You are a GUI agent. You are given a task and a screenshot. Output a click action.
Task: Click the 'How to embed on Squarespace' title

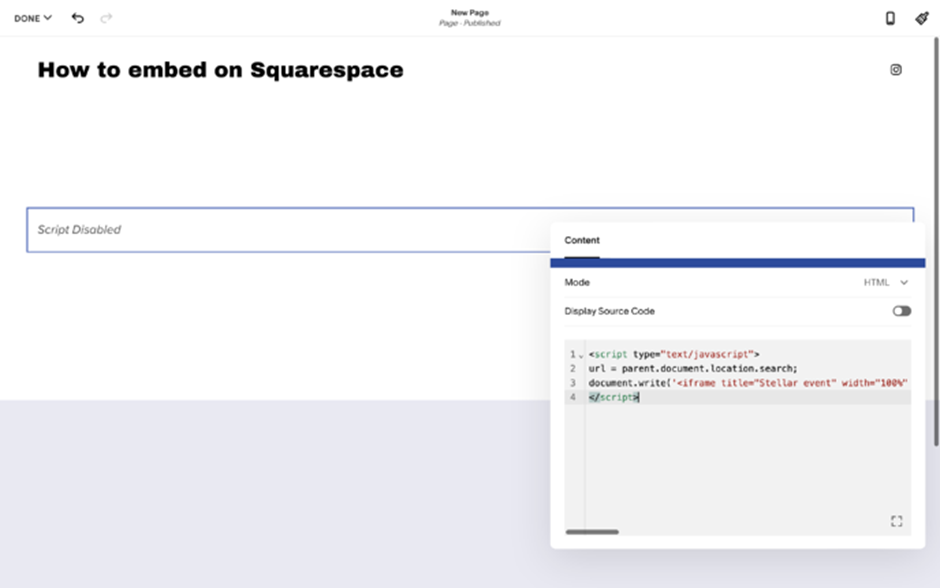221,70
